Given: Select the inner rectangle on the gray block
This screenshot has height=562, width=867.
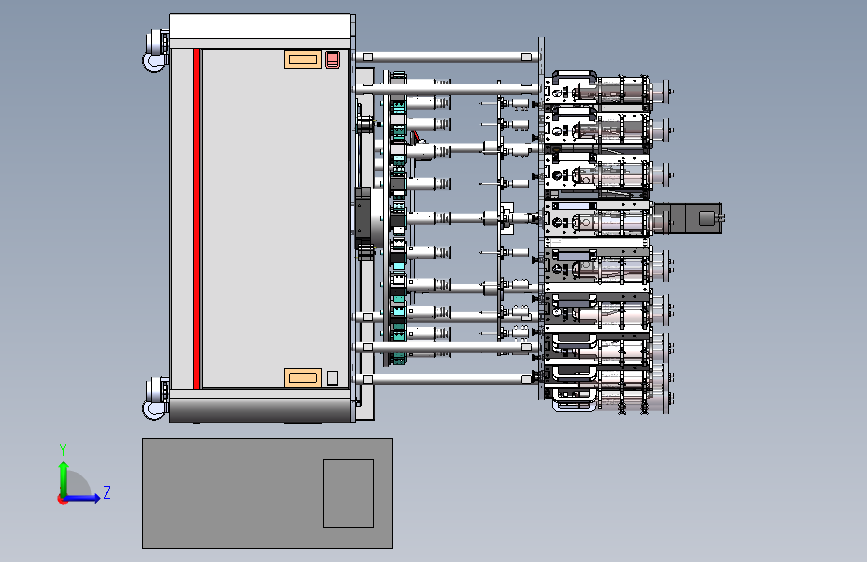Looking at the screenshot, I should click(x=348, y=493).
